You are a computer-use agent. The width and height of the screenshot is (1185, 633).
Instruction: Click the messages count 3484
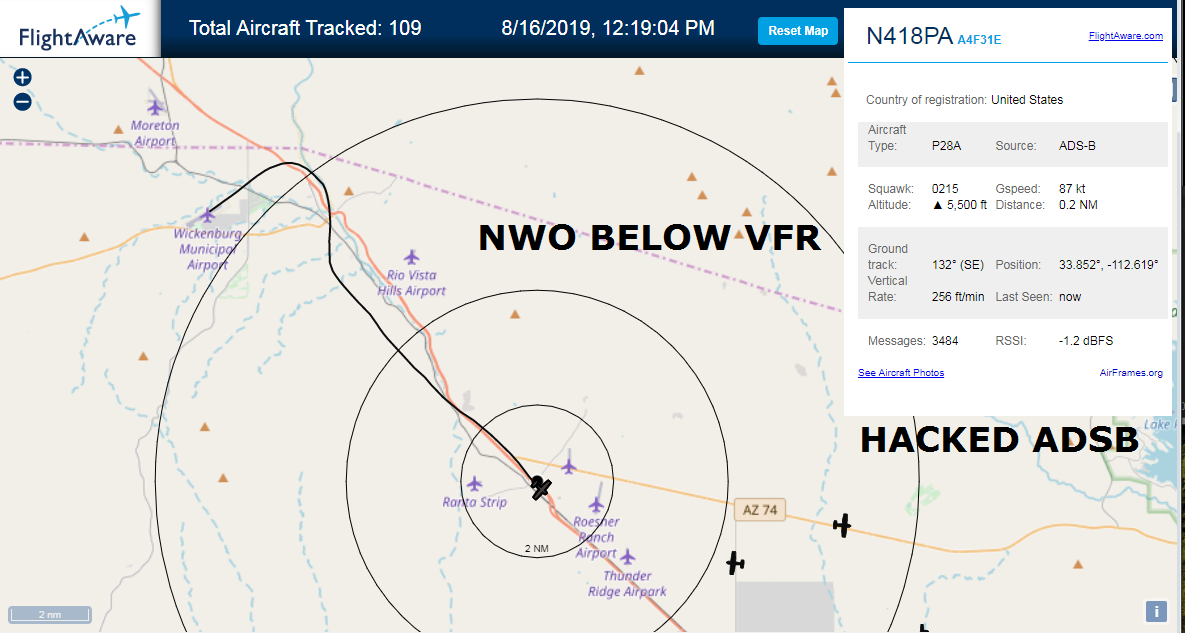click(945, 341)
